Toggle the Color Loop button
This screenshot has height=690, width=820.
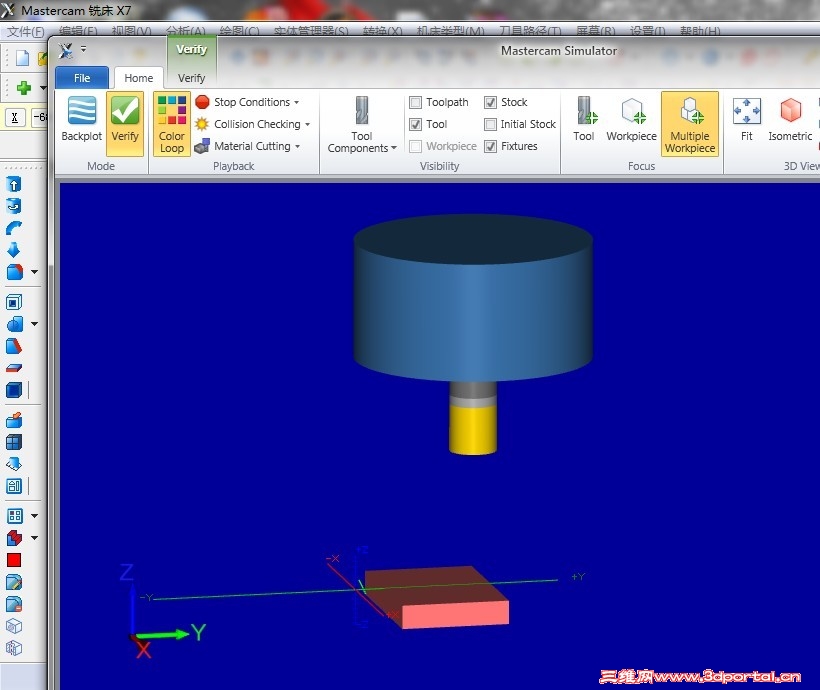click(x=172, y=123)
